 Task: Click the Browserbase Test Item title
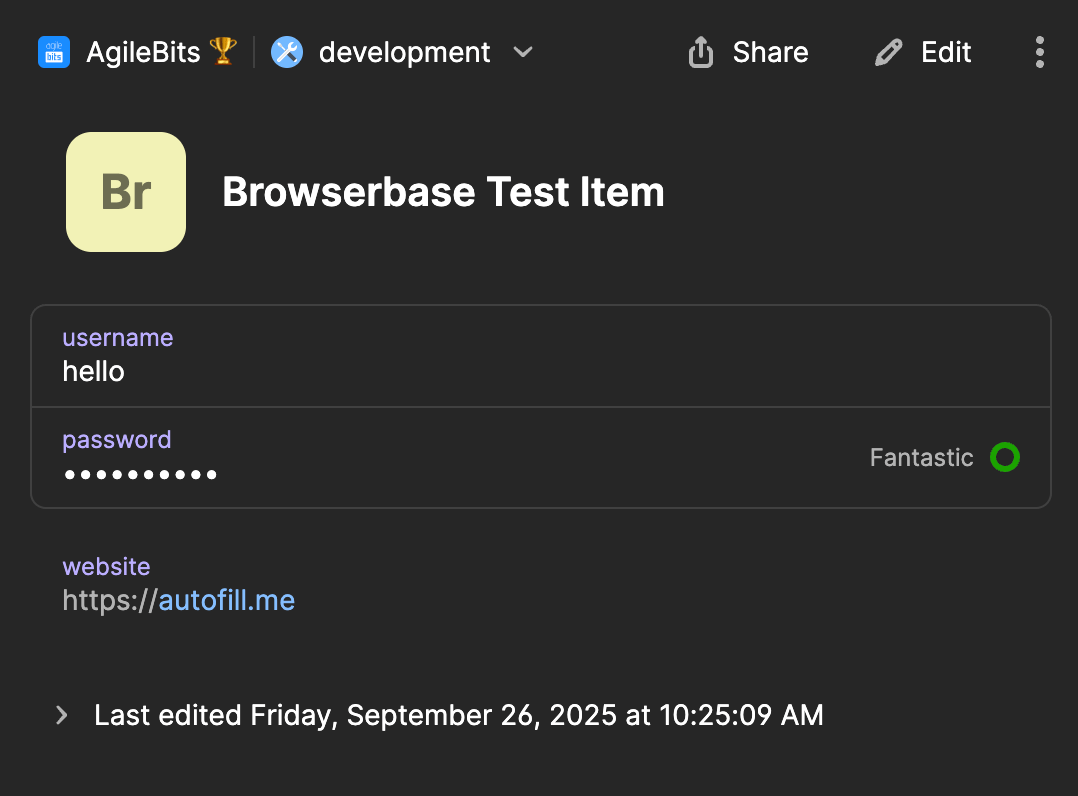443,192
